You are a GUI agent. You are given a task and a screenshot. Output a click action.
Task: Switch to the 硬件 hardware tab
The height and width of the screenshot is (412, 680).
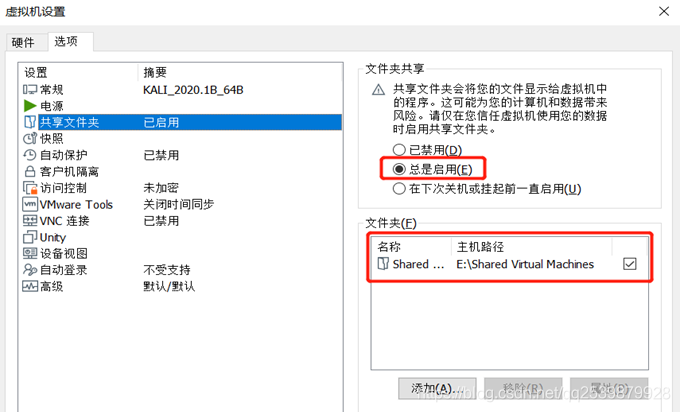(23, 43)
